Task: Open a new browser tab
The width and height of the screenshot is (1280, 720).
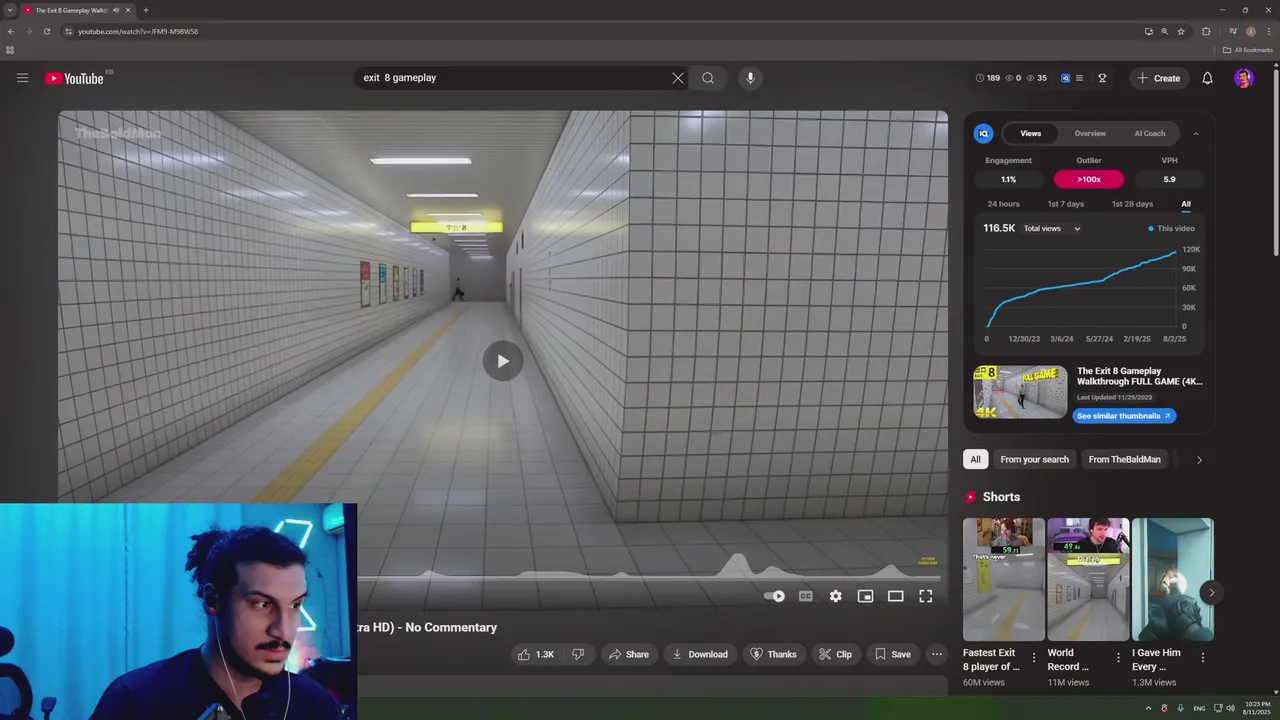Action: pyautogui.click(x=146, y=10)
